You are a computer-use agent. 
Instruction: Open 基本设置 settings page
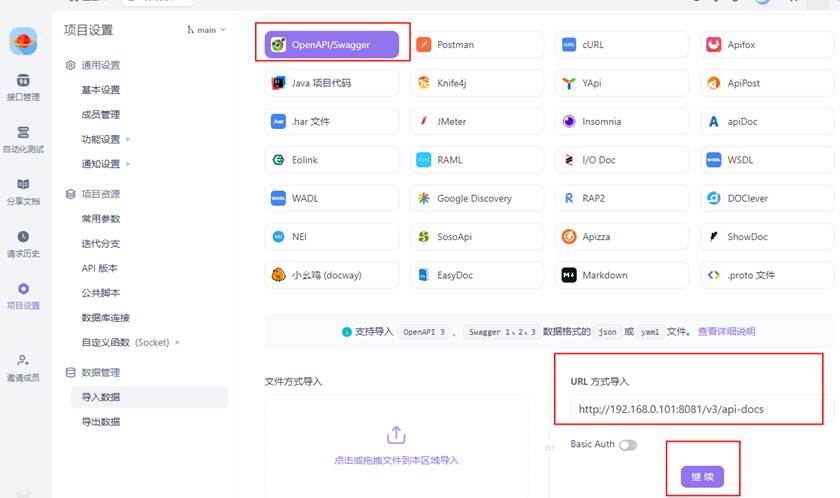(x=101, y=90)
